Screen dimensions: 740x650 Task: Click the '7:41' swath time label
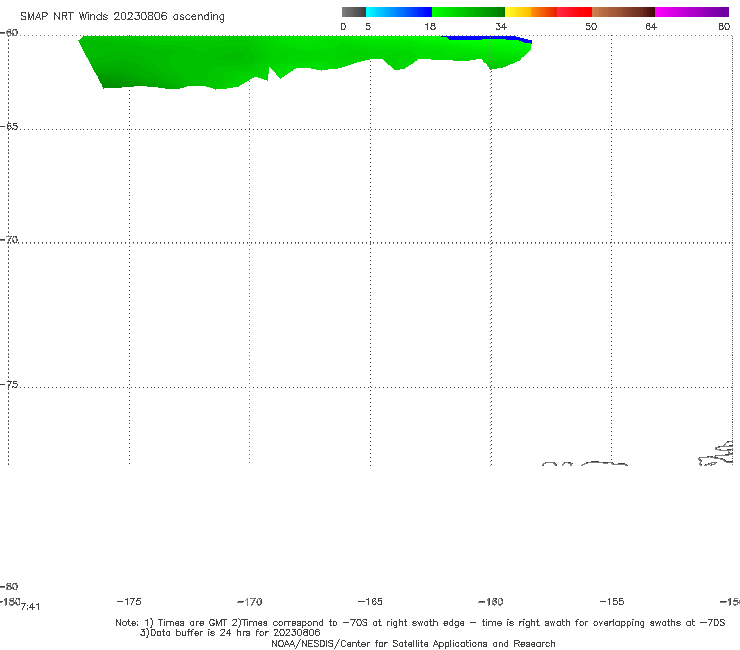pos(31,607)
